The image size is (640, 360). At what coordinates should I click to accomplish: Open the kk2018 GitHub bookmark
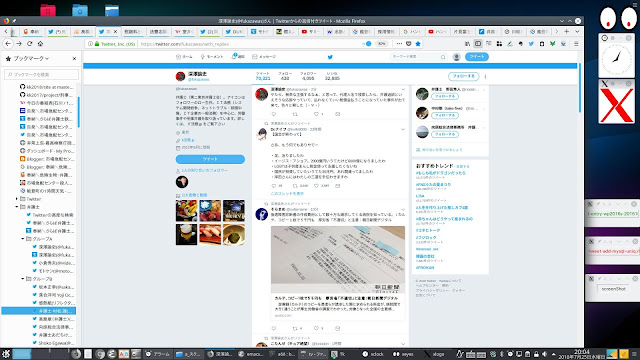47,87
